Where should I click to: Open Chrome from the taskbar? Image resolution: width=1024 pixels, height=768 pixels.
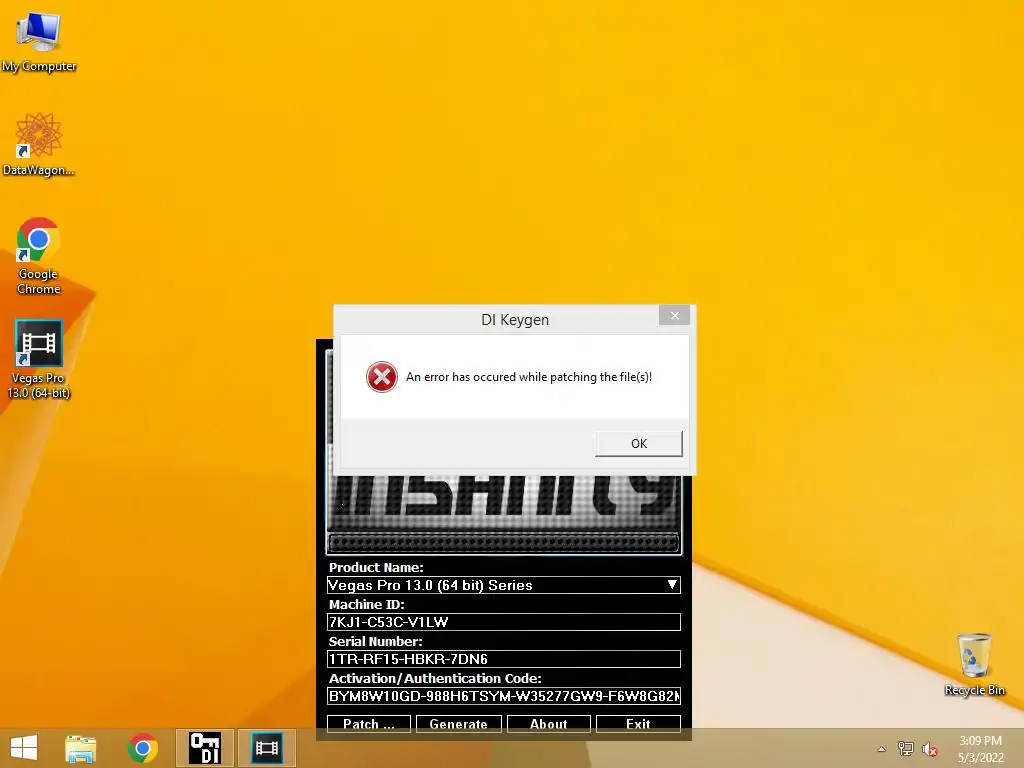tap(142, 748)
